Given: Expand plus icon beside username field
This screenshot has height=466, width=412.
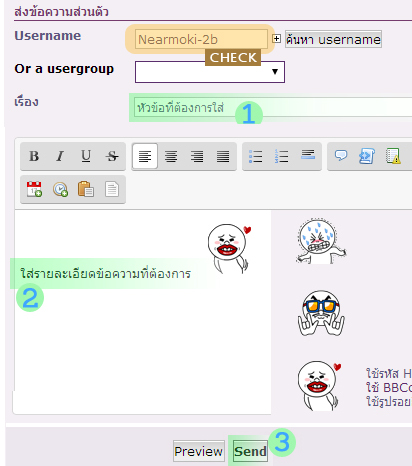Looking at the screenshot, I should (276, 39).
